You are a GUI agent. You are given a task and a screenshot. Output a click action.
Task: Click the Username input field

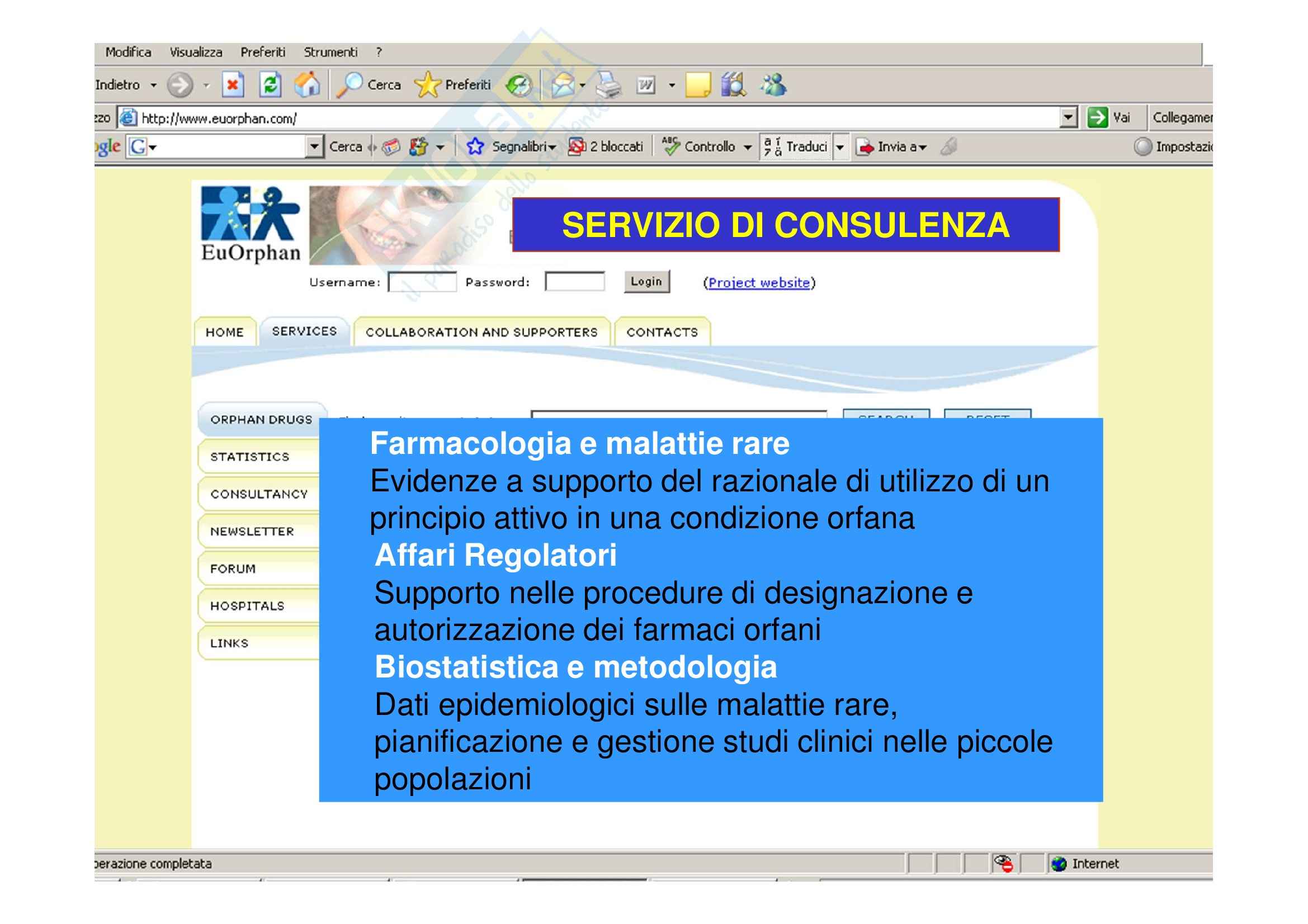click(422, 282)
